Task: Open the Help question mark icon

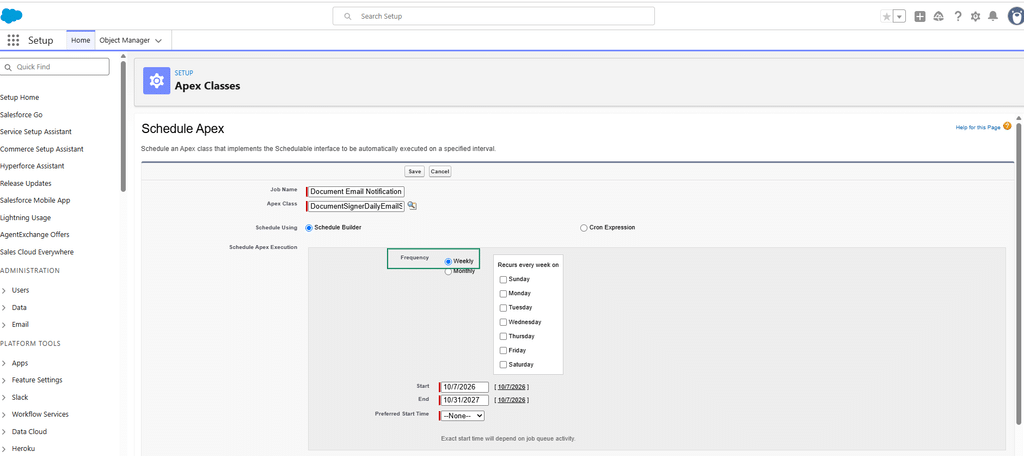Action: point(957,16)
